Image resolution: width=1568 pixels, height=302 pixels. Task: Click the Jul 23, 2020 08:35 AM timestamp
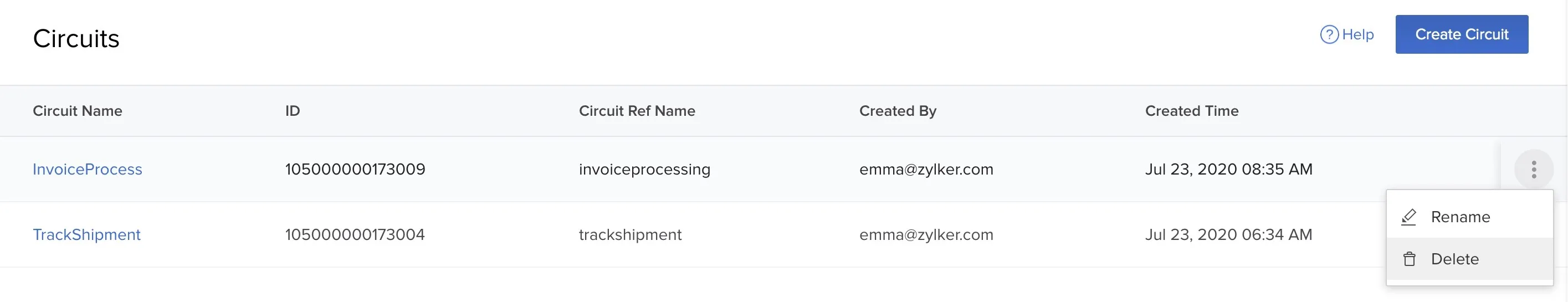click(x=1228, y=169)
